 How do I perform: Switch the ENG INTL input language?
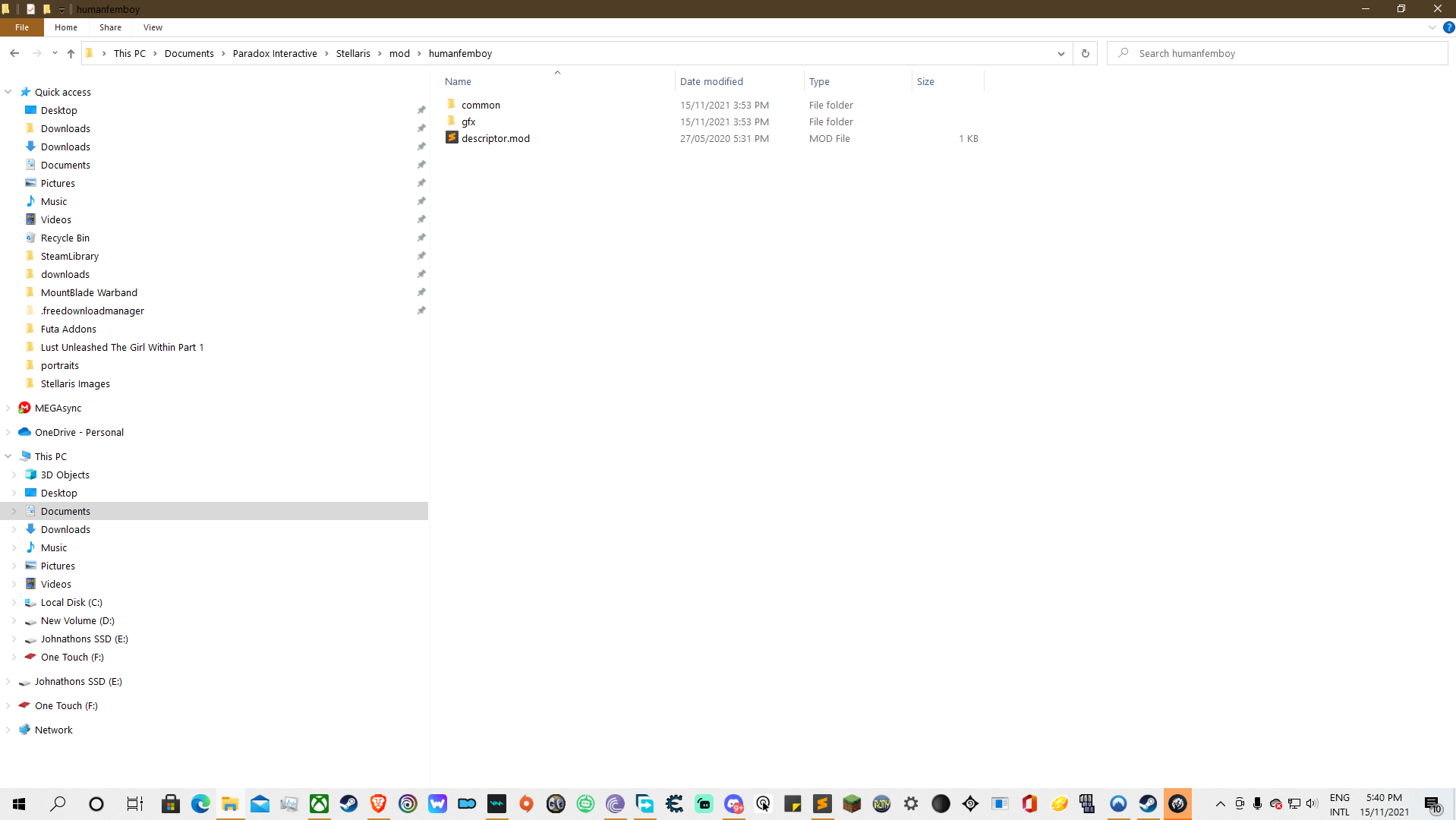(x=1340, y=804)
